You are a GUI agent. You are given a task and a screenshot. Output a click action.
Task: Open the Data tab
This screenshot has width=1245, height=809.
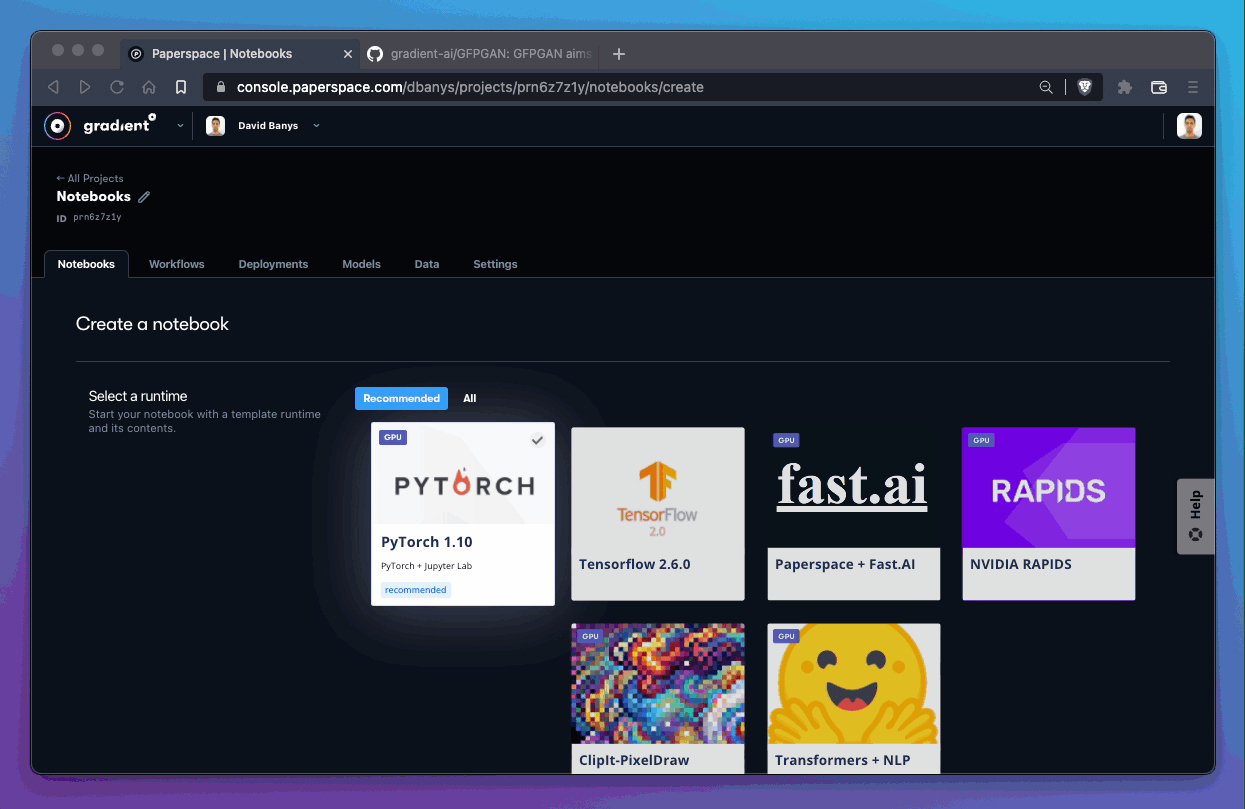[427, 264]
